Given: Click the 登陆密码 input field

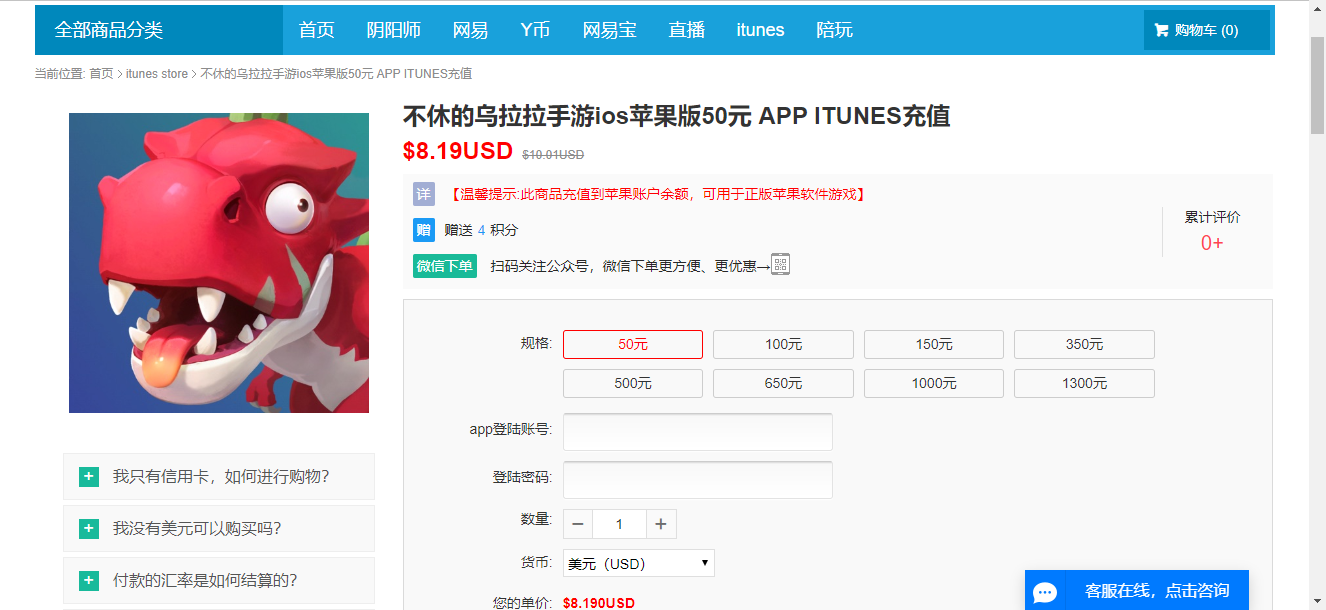Looking at the screenshot, I should pyautogui.click(x=698, y=480).
